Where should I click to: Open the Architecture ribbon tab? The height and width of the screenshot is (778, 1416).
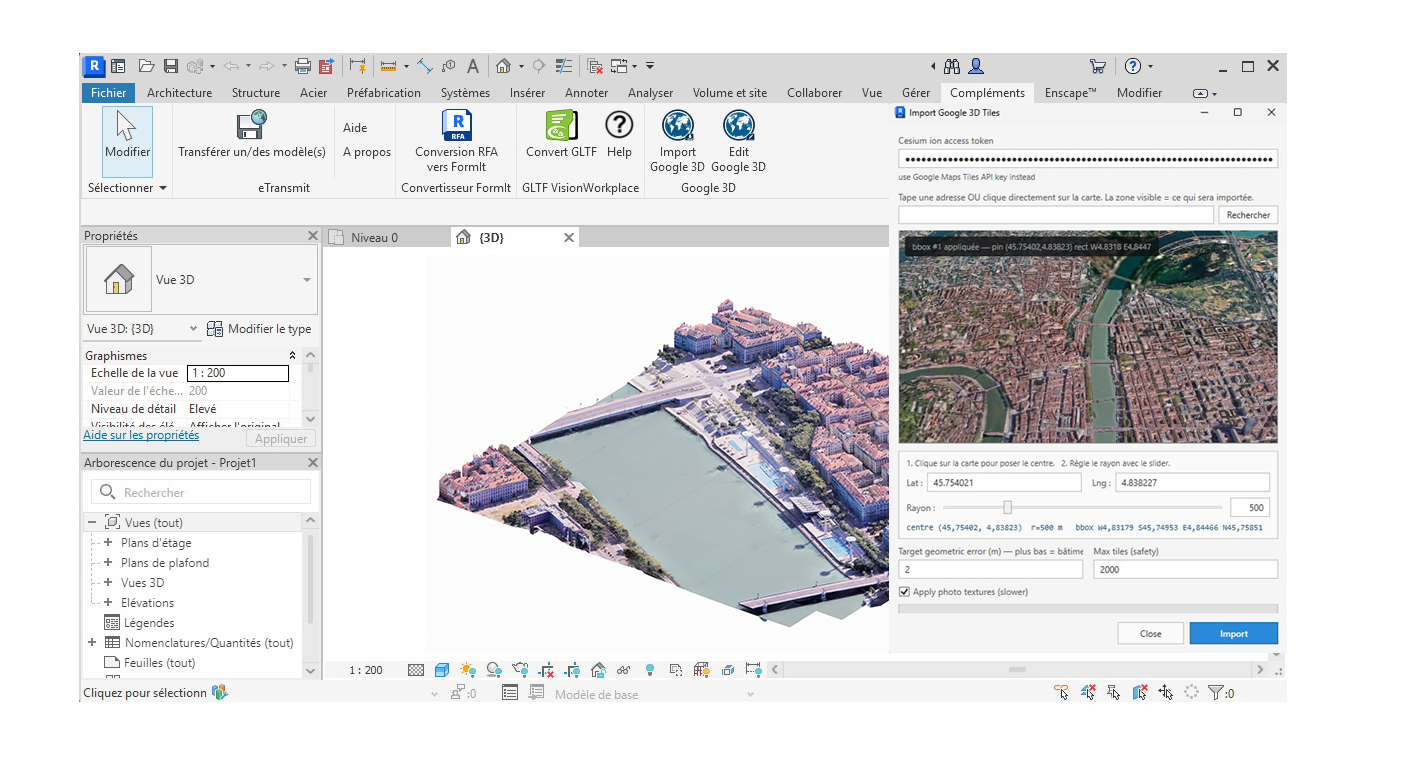[180, 93]
